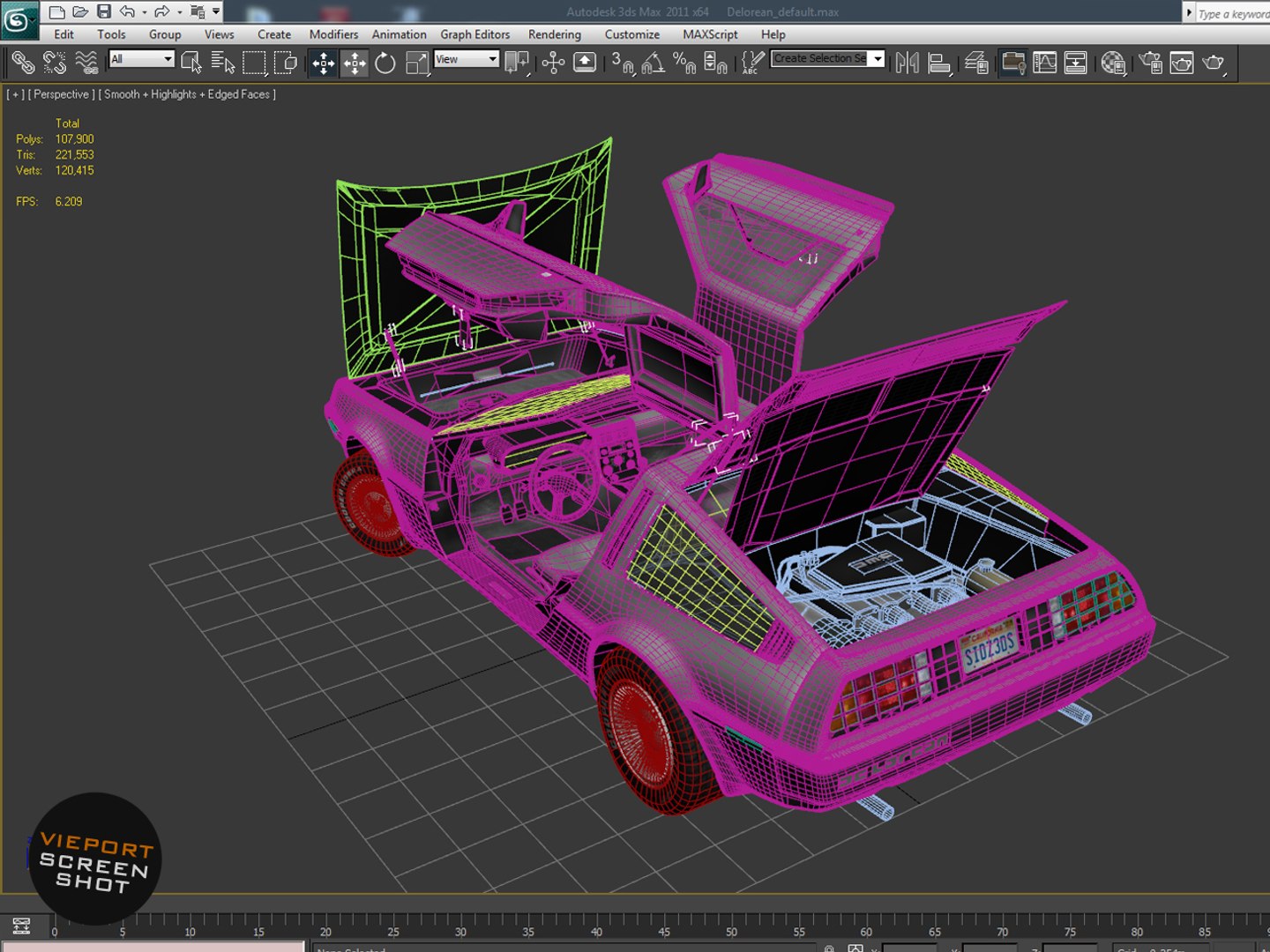Open the redo history dropdown arrow
Image resolution: width=1270 pixels, height=952 pixels.
pos(179,12)
